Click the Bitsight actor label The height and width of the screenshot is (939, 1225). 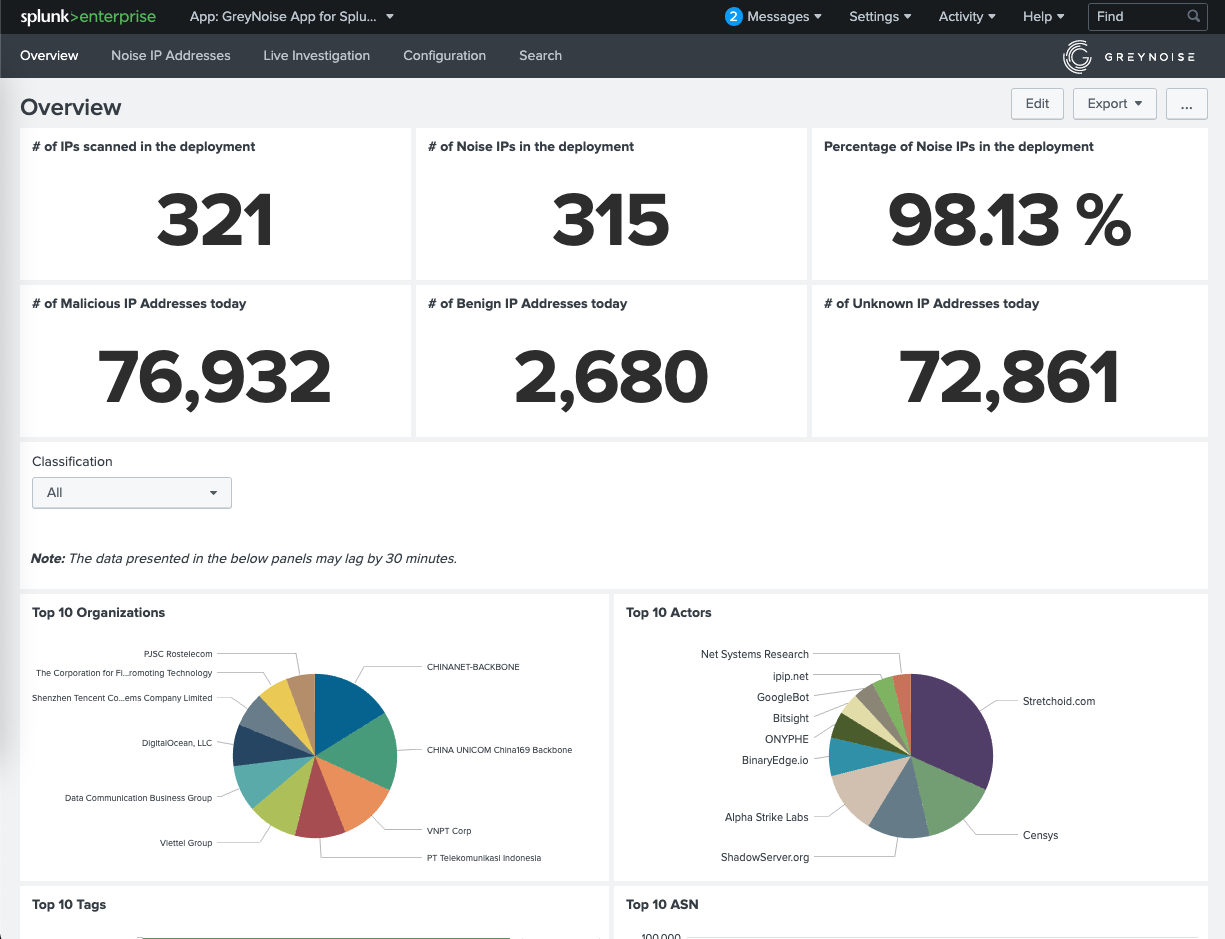(x=790, y=718)
